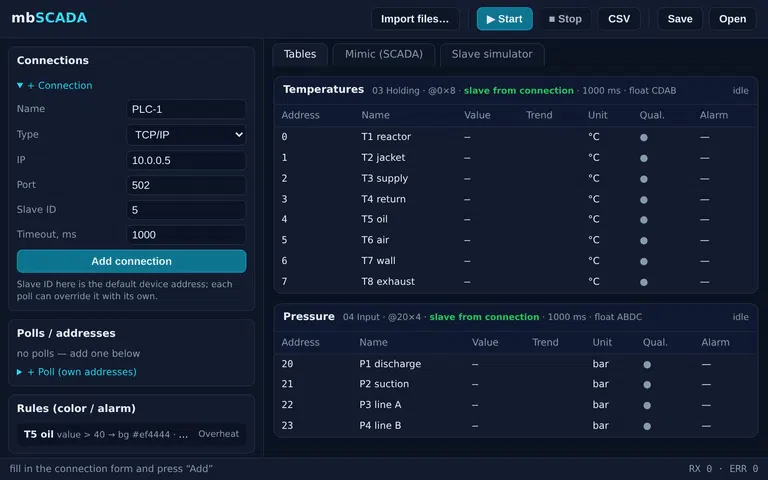Click quality indicator dot for T2 jacket

[x=644, y=158]
